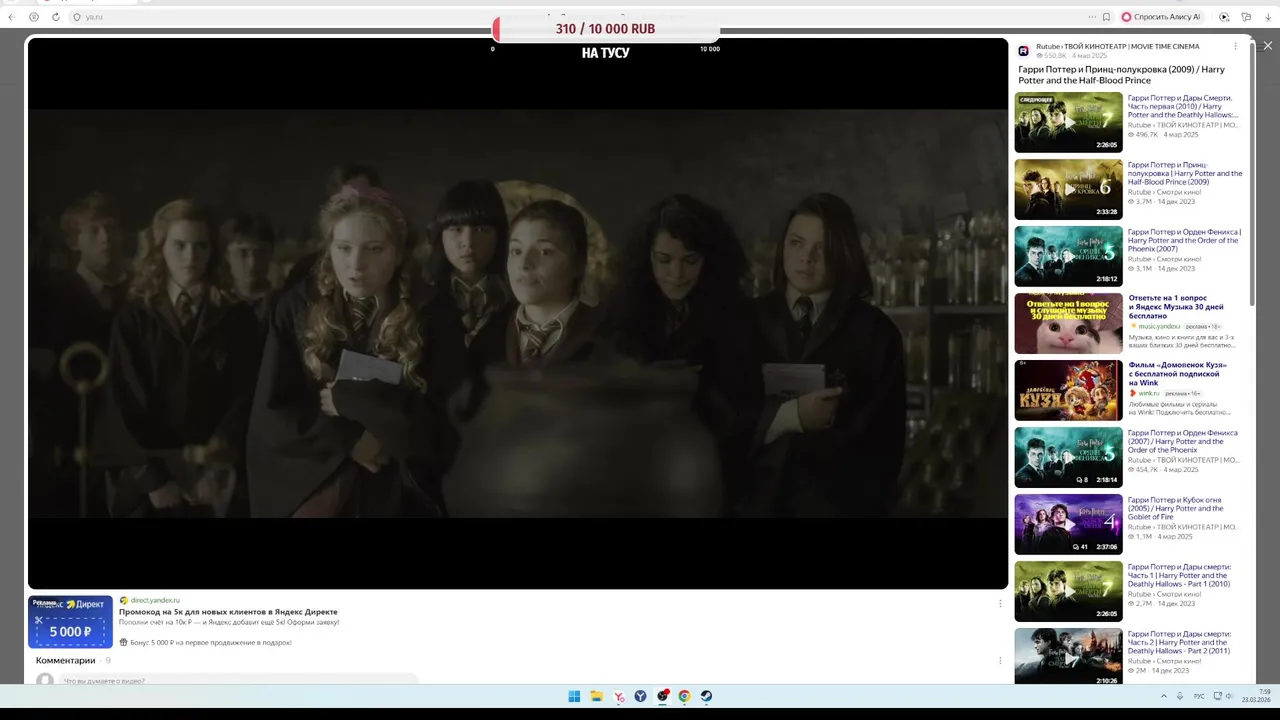Open the tabs panel icon in the browser toolbar
The width and height of the screenshot is (1280, 720).
pyautogui.click(x=1246, y=17)
